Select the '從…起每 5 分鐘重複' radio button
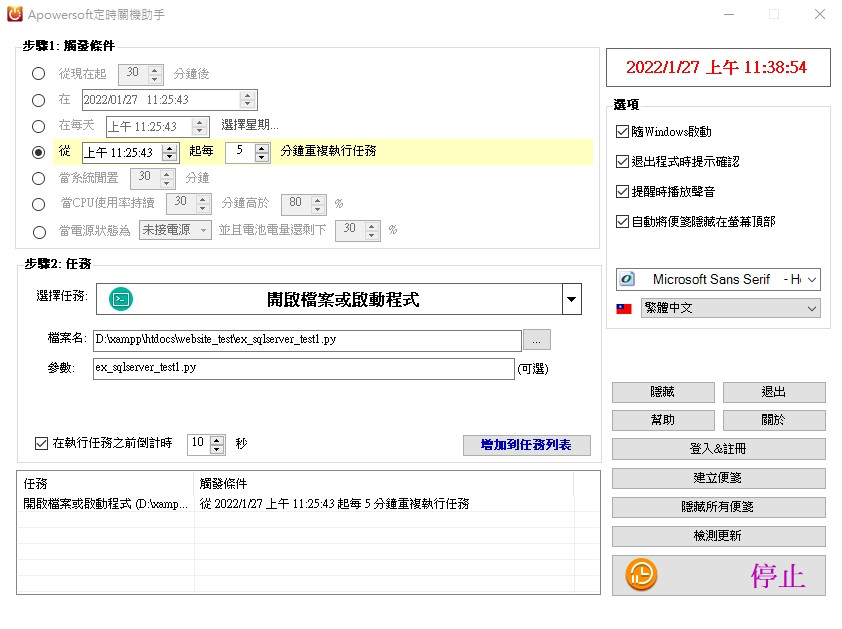 tap(38, 153)
